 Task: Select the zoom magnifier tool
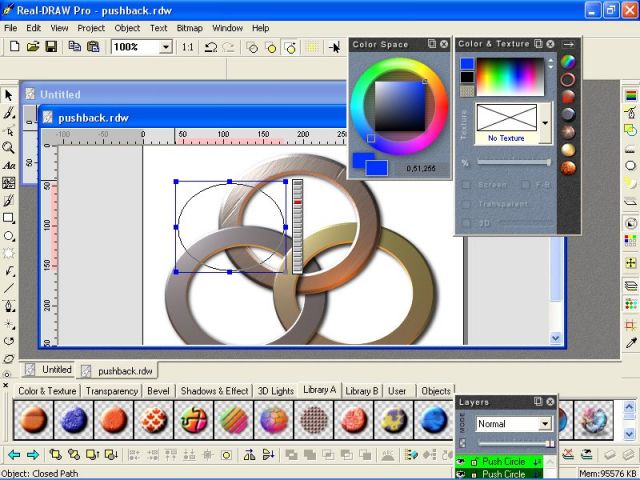pos(9,148)
